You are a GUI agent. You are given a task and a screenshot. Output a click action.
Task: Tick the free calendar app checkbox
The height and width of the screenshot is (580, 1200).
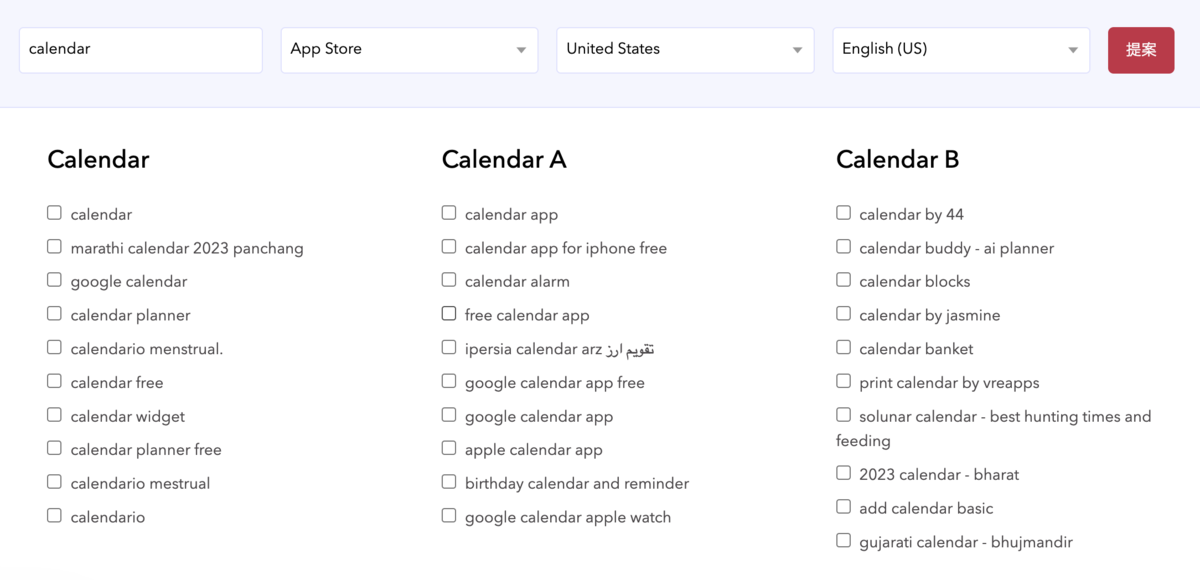coord(449,314)
